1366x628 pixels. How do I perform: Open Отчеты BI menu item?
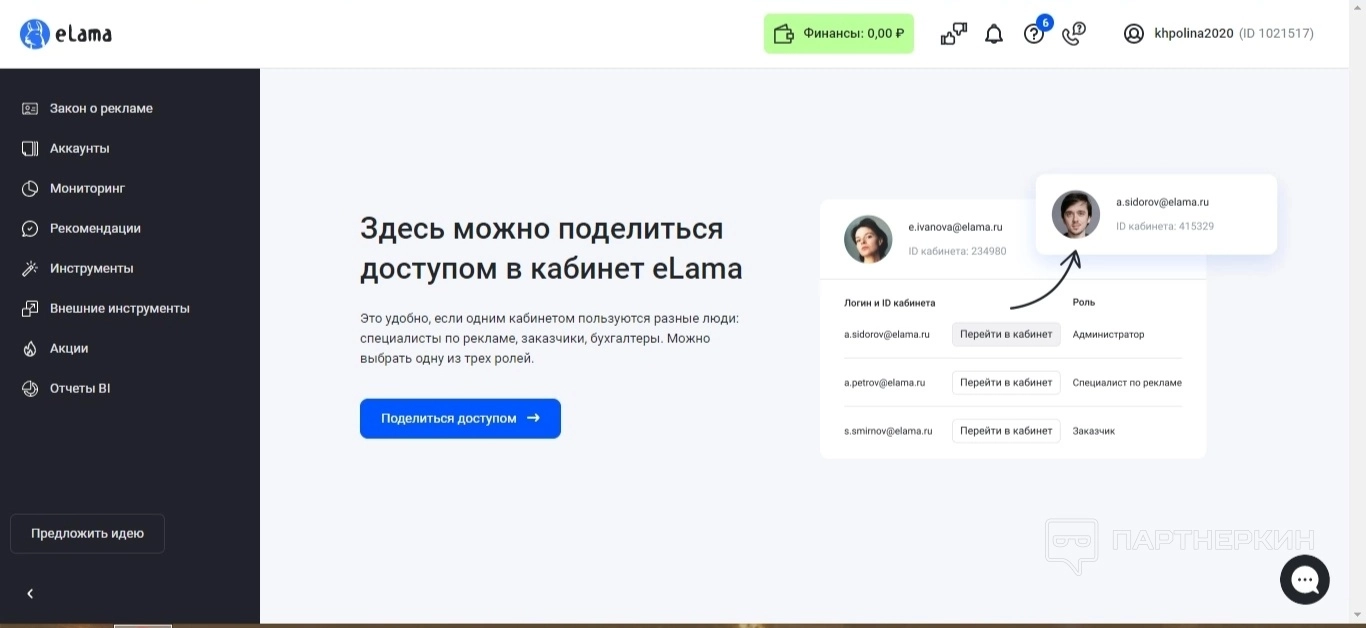click(x=80, y=388)
